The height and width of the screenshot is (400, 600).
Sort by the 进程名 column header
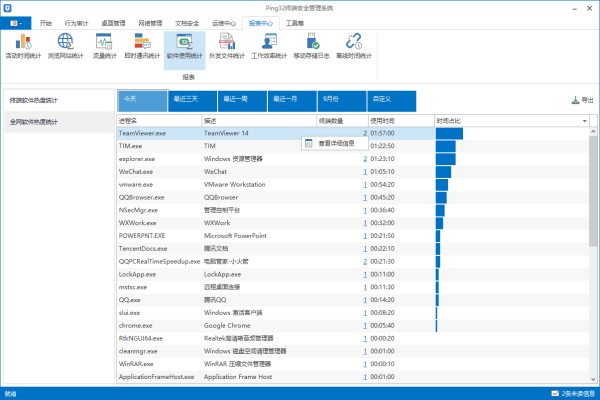coord(159,121)
